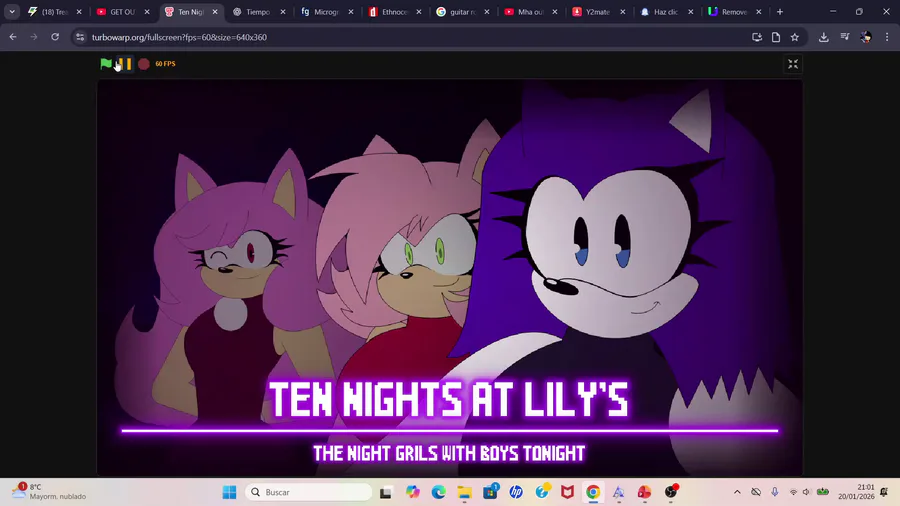Close the Y2mate tab
This screenshot has width=900, height=506.
(623, 12)
